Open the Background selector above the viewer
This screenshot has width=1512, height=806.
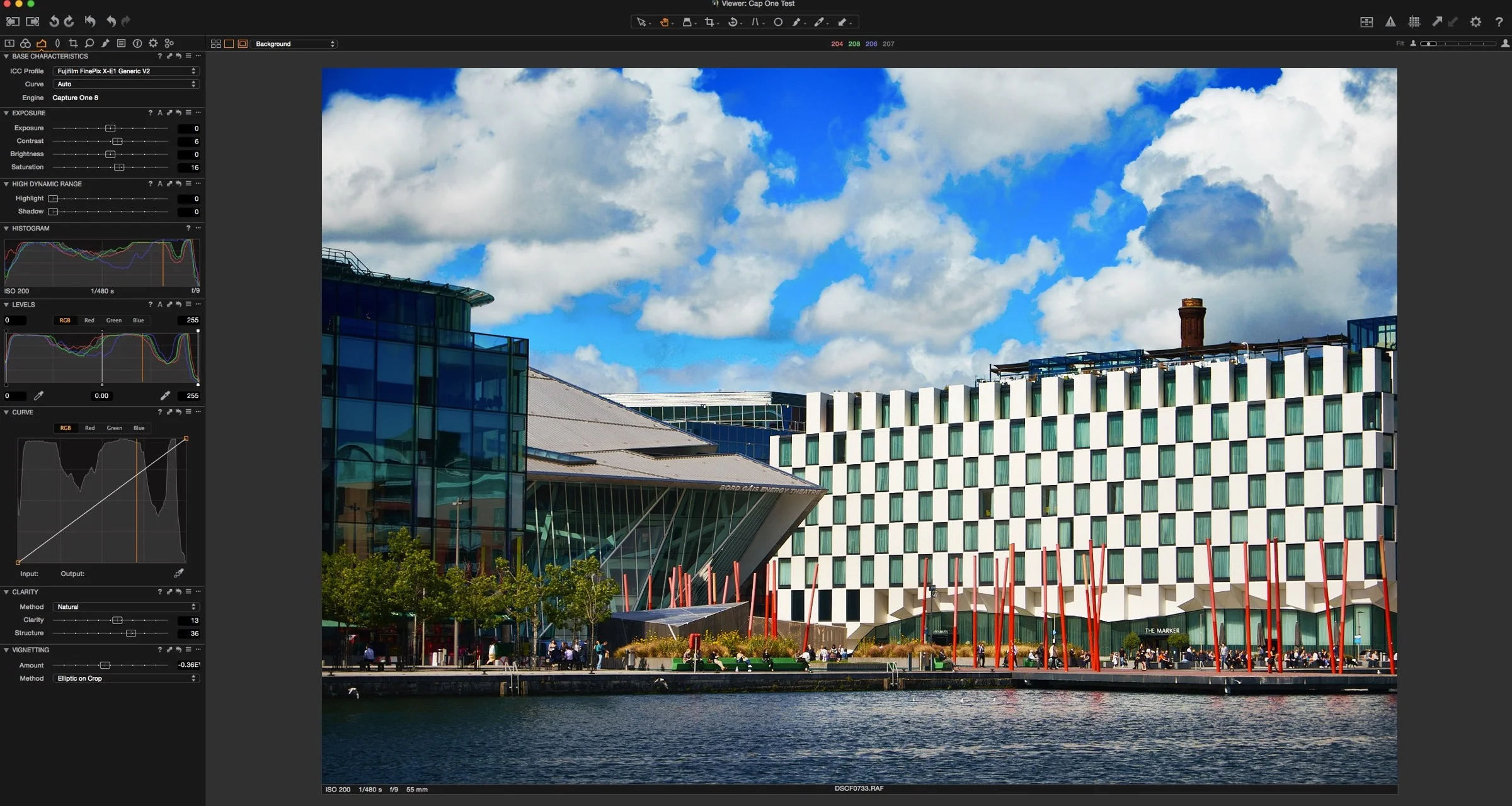click(294, 44)
